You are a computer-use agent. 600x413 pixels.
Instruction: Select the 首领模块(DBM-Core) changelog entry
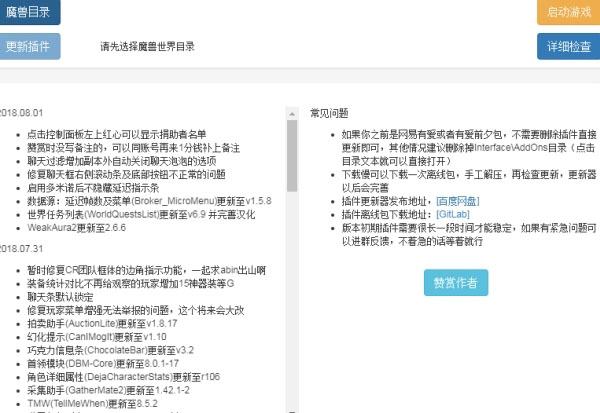tap(112, 365)
